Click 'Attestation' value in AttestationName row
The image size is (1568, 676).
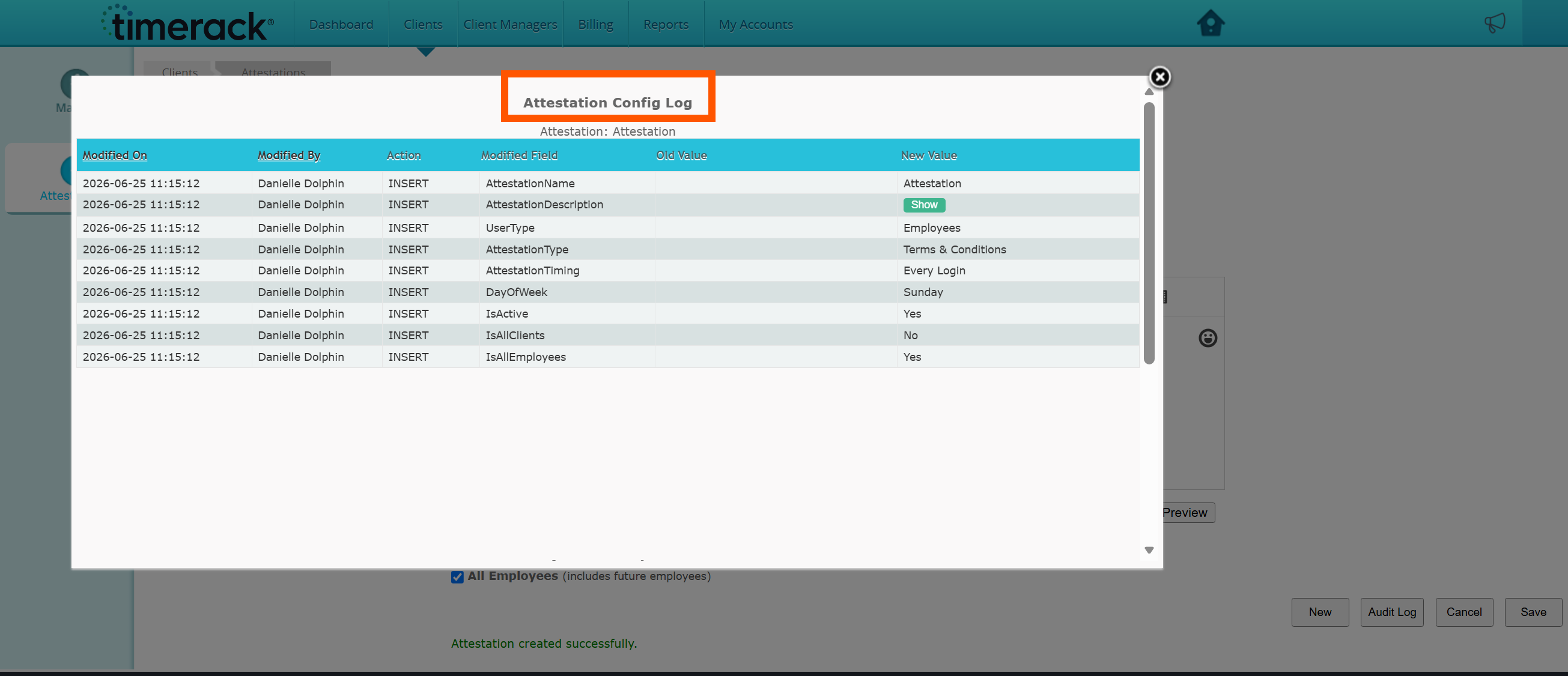coord(932,183)
